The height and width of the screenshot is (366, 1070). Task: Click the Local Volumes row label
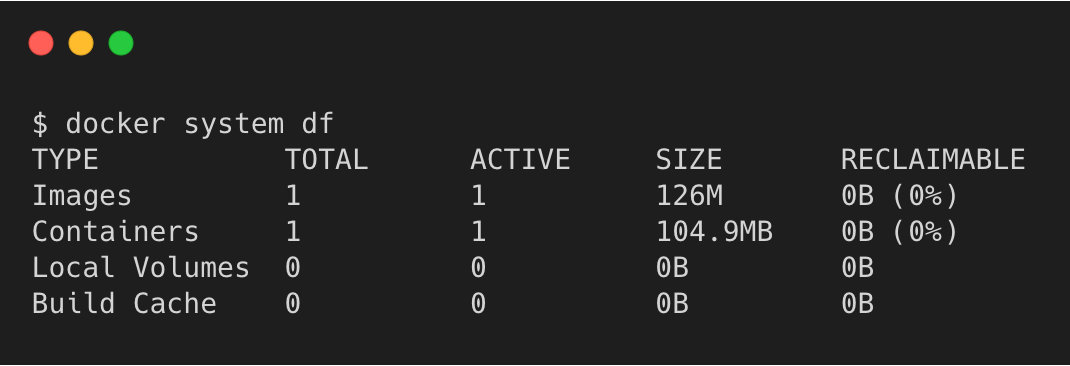141,268
